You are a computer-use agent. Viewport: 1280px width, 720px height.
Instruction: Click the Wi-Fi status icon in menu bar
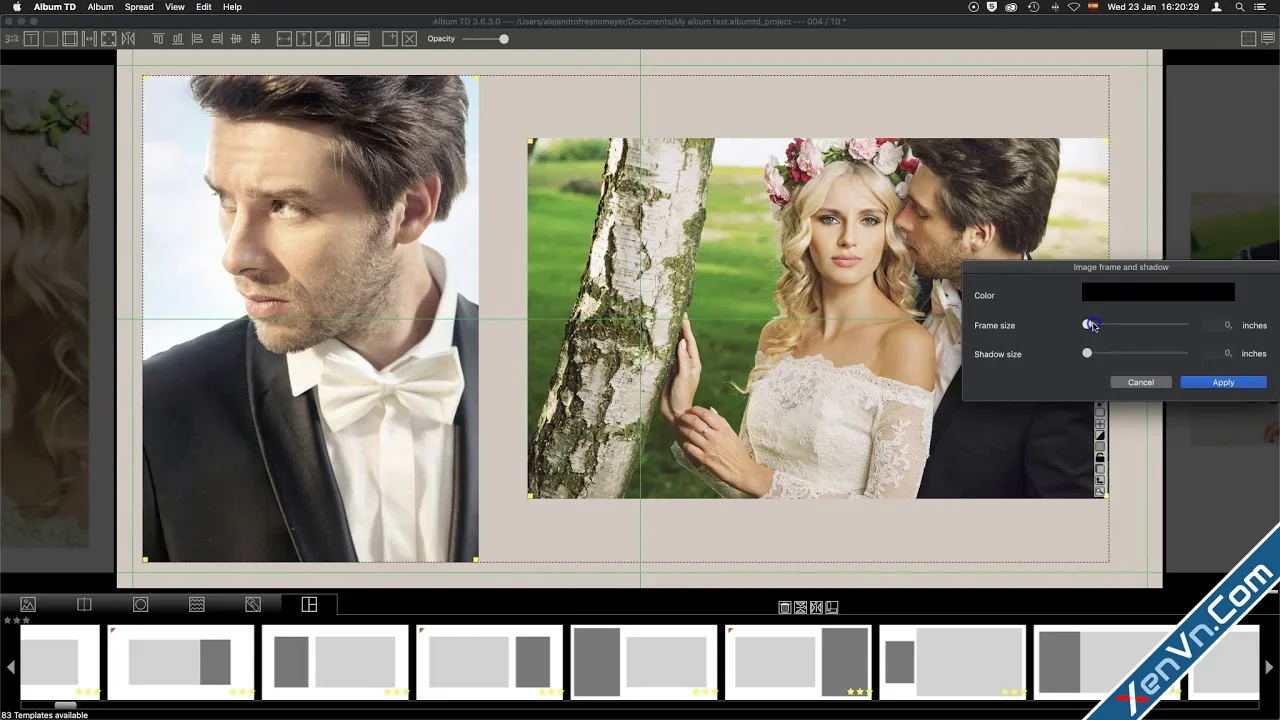coord(1074,7)
